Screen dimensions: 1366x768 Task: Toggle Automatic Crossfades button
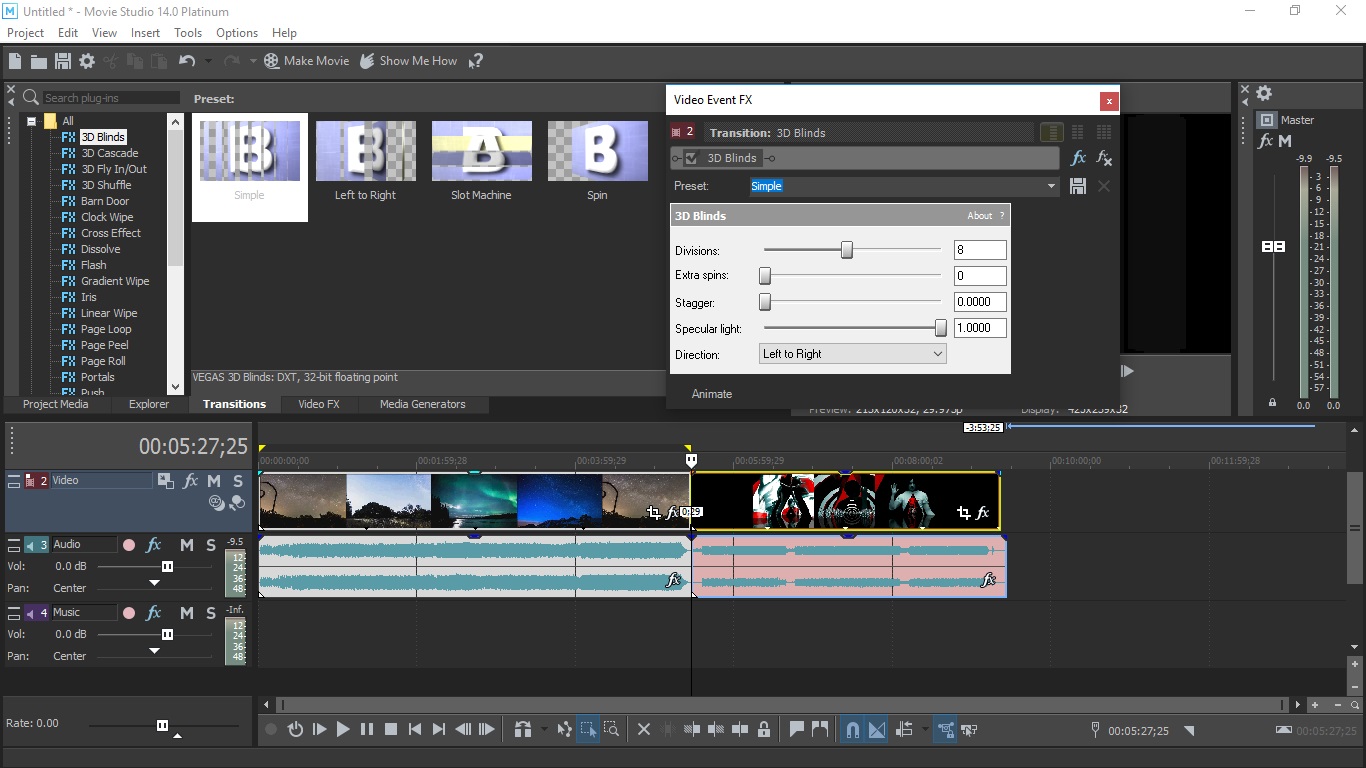tap(877, 730)
